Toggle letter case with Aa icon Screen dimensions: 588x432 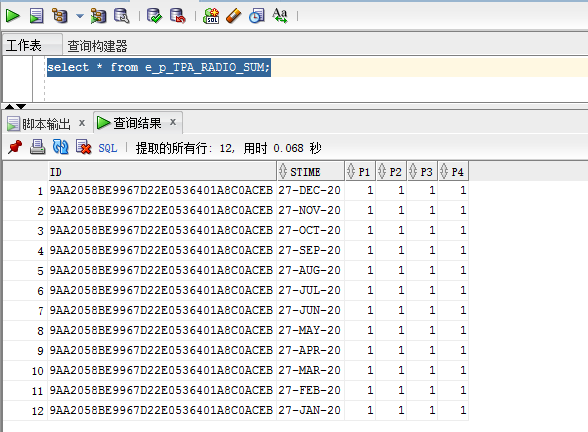point(280,16)
